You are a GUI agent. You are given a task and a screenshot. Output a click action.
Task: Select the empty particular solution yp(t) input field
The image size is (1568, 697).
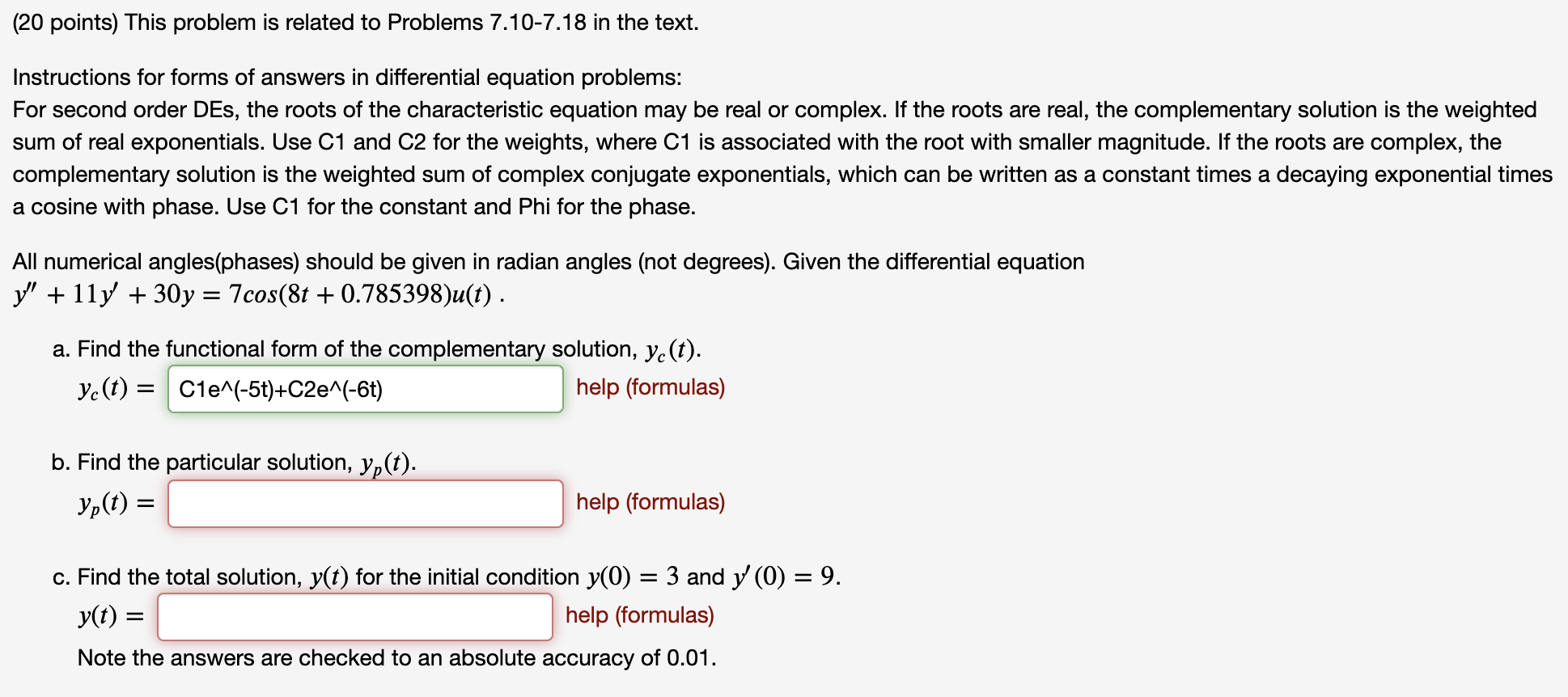364,503
